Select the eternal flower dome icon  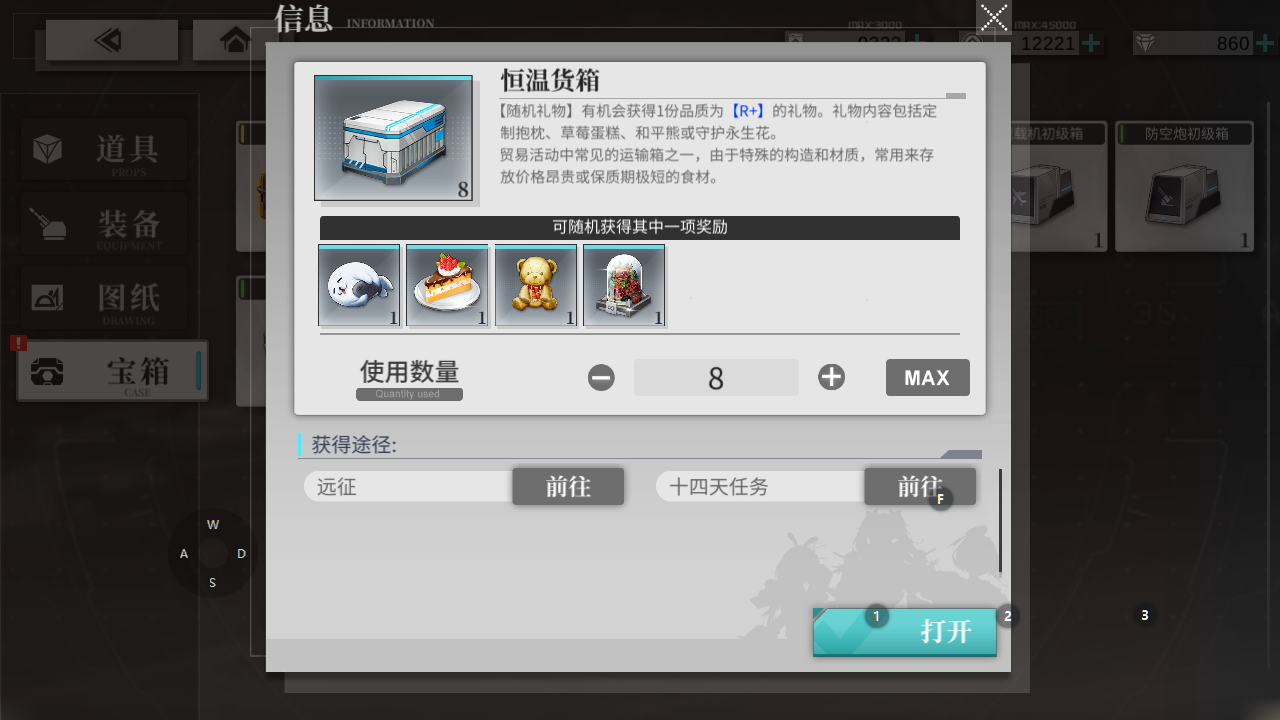pyautogui.click(x=623, y=285)
